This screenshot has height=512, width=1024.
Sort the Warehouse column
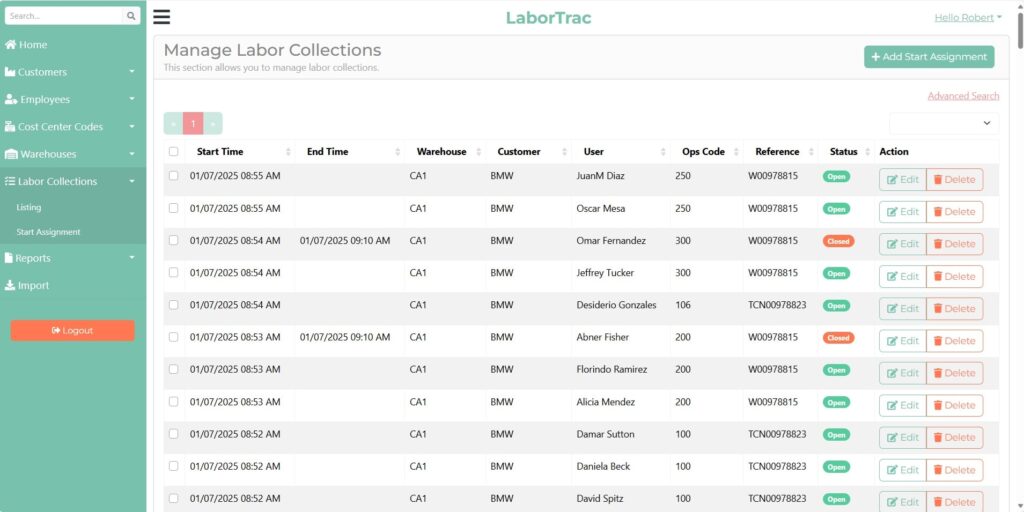(x=478, y=152)
